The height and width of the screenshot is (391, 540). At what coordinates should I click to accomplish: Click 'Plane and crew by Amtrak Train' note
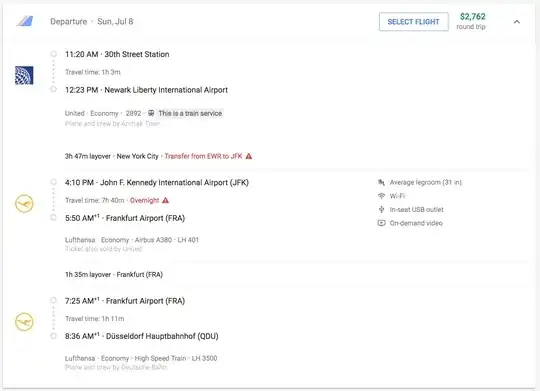[x=112, y=124]
